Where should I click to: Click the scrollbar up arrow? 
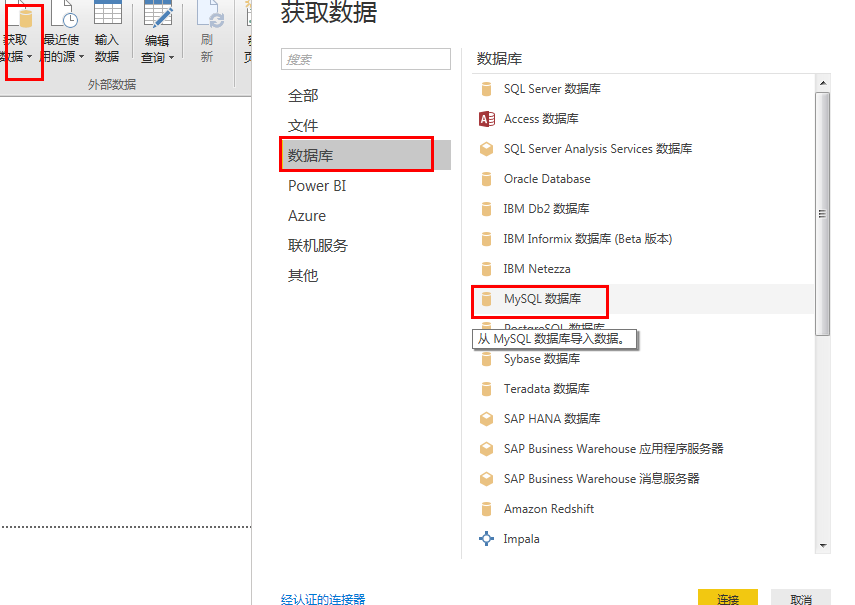pyautogui.click(x=823, y=83)
